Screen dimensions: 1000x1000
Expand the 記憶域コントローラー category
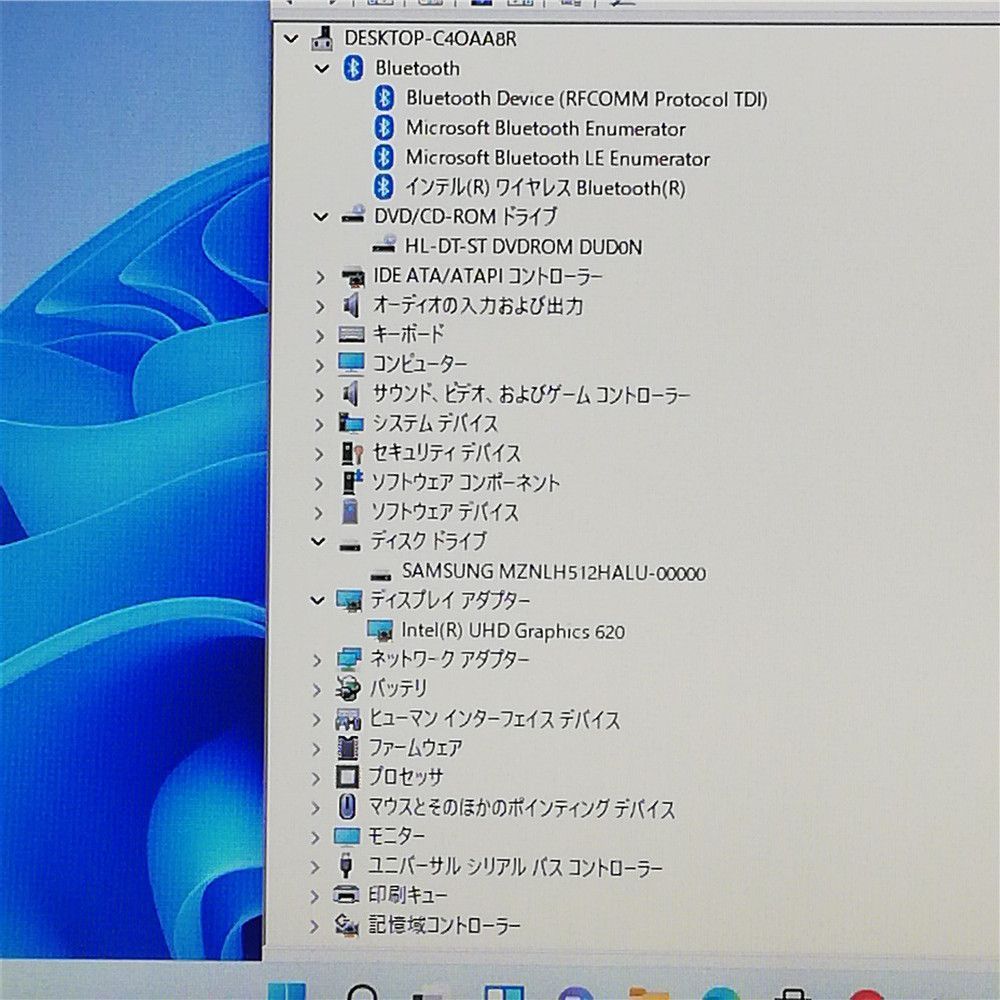pyautogui.click(x=314, y=927)
